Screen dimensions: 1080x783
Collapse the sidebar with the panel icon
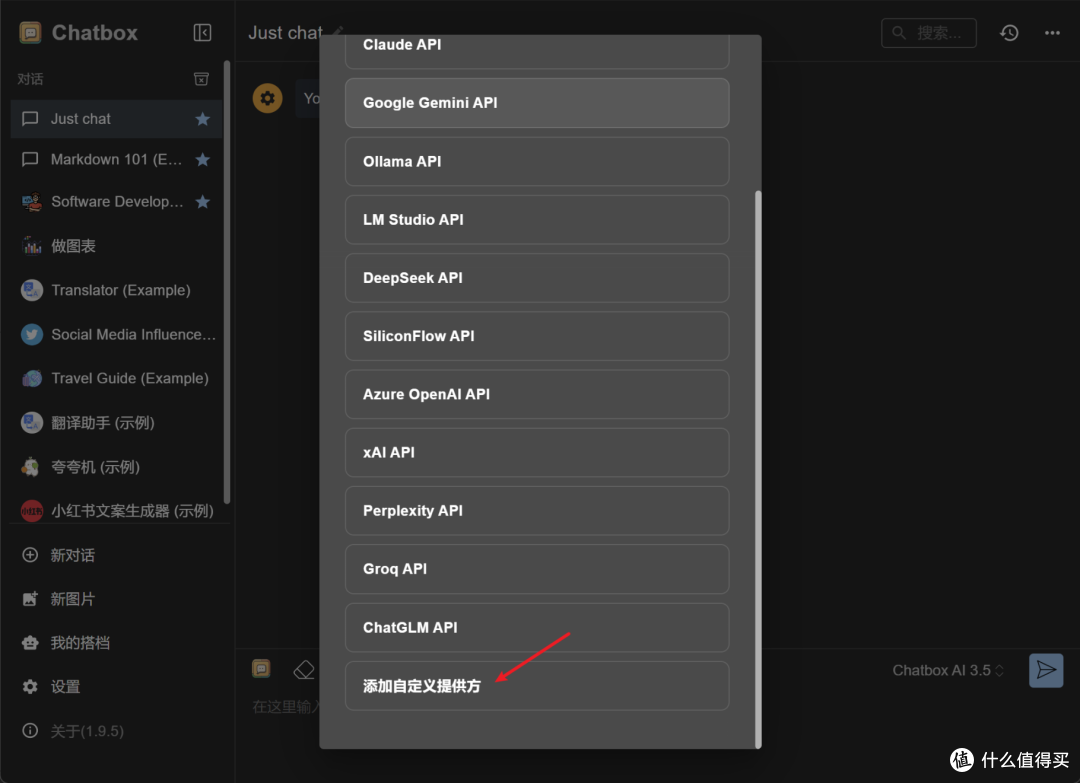[x=202, y=32]
